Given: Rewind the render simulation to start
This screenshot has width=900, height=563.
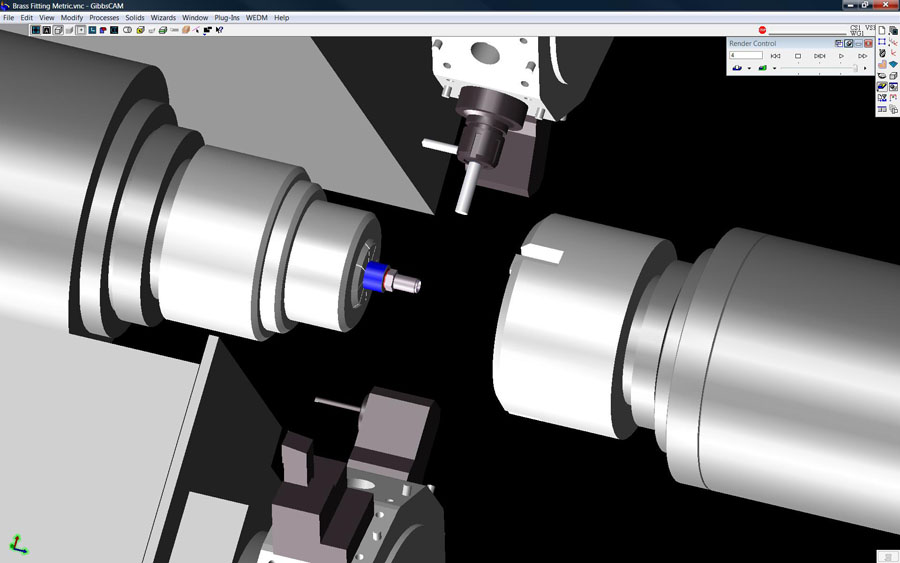Looking at the screenshot, I should 775,56.
